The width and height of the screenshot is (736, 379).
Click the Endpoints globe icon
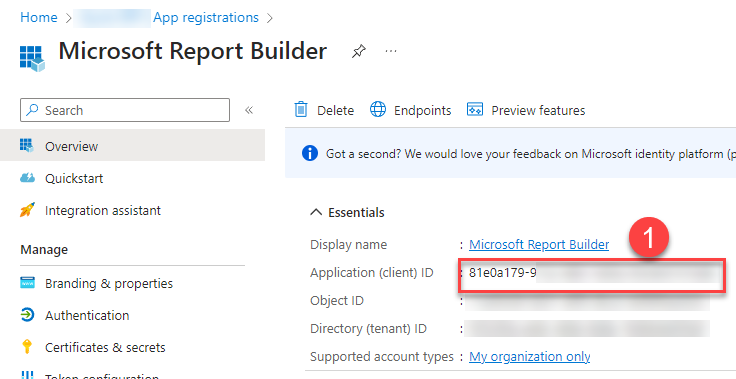[378, 109]
